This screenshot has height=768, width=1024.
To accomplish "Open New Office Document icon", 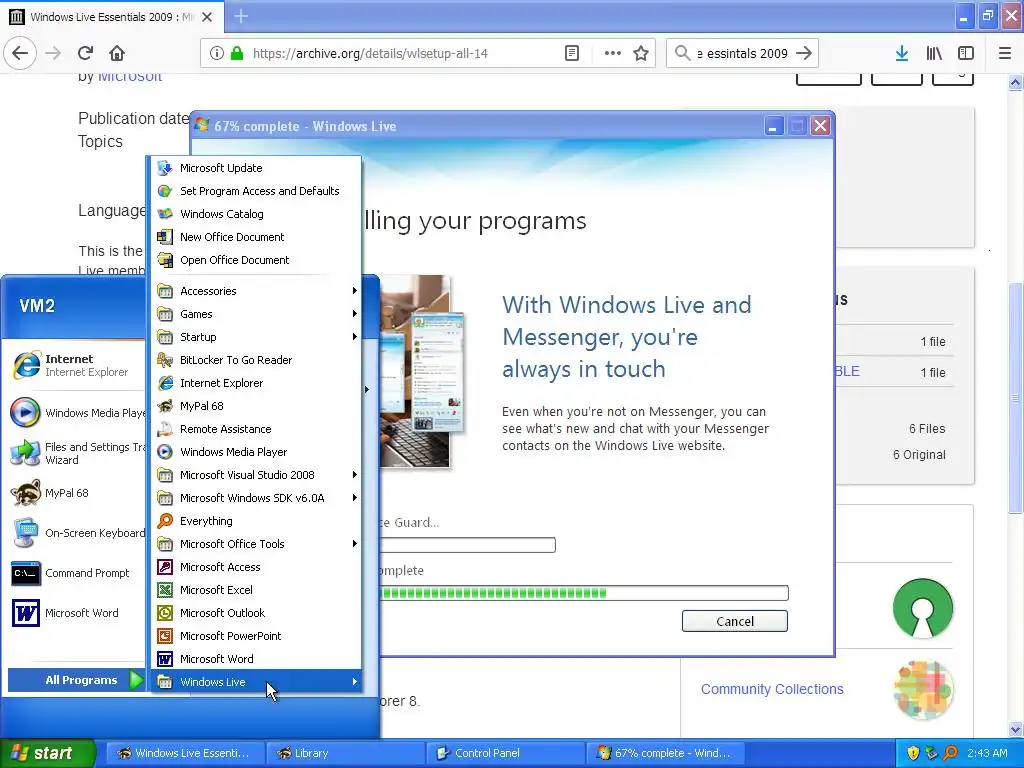I will click(x=165, y=236).
